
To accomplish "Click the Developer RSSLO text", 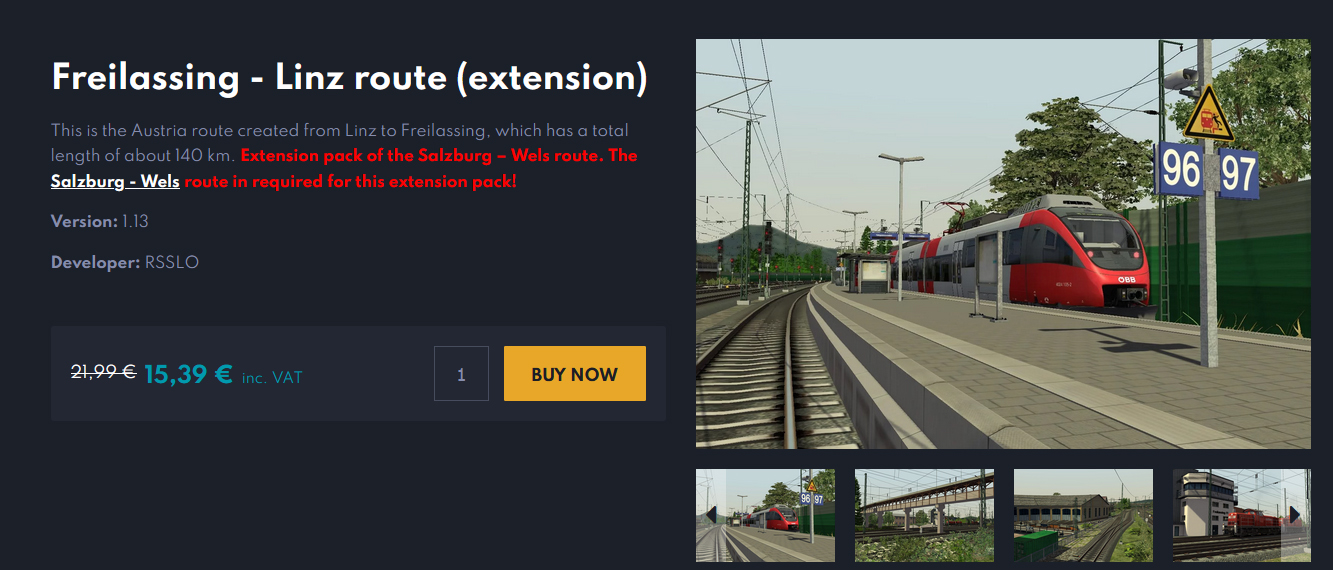I will 125,262.
